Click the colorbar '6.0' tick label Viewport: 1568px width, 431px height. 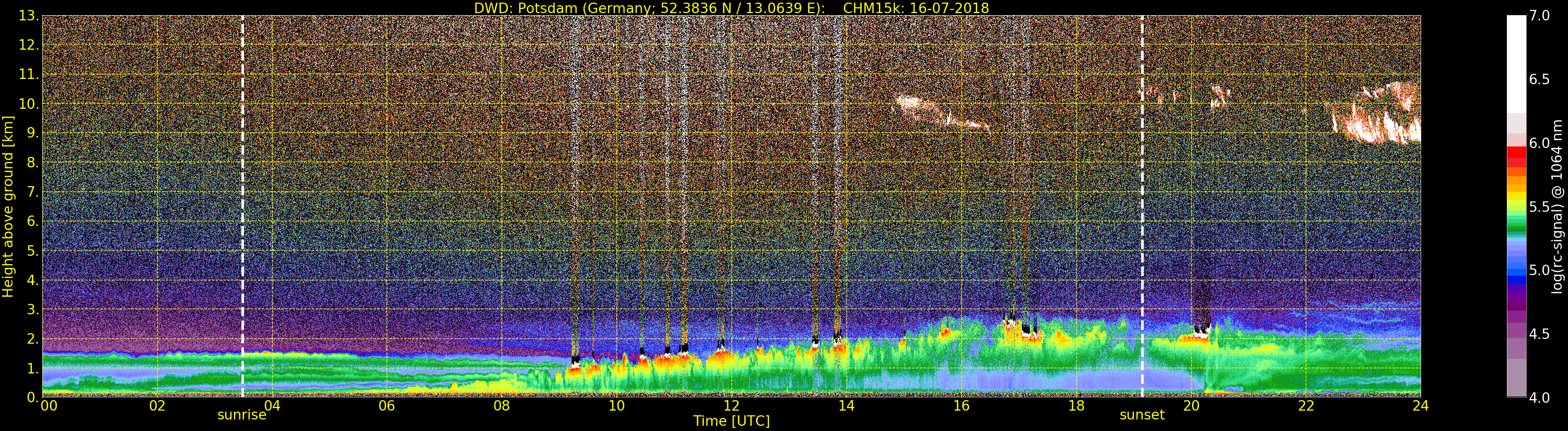coord(1539,143)
